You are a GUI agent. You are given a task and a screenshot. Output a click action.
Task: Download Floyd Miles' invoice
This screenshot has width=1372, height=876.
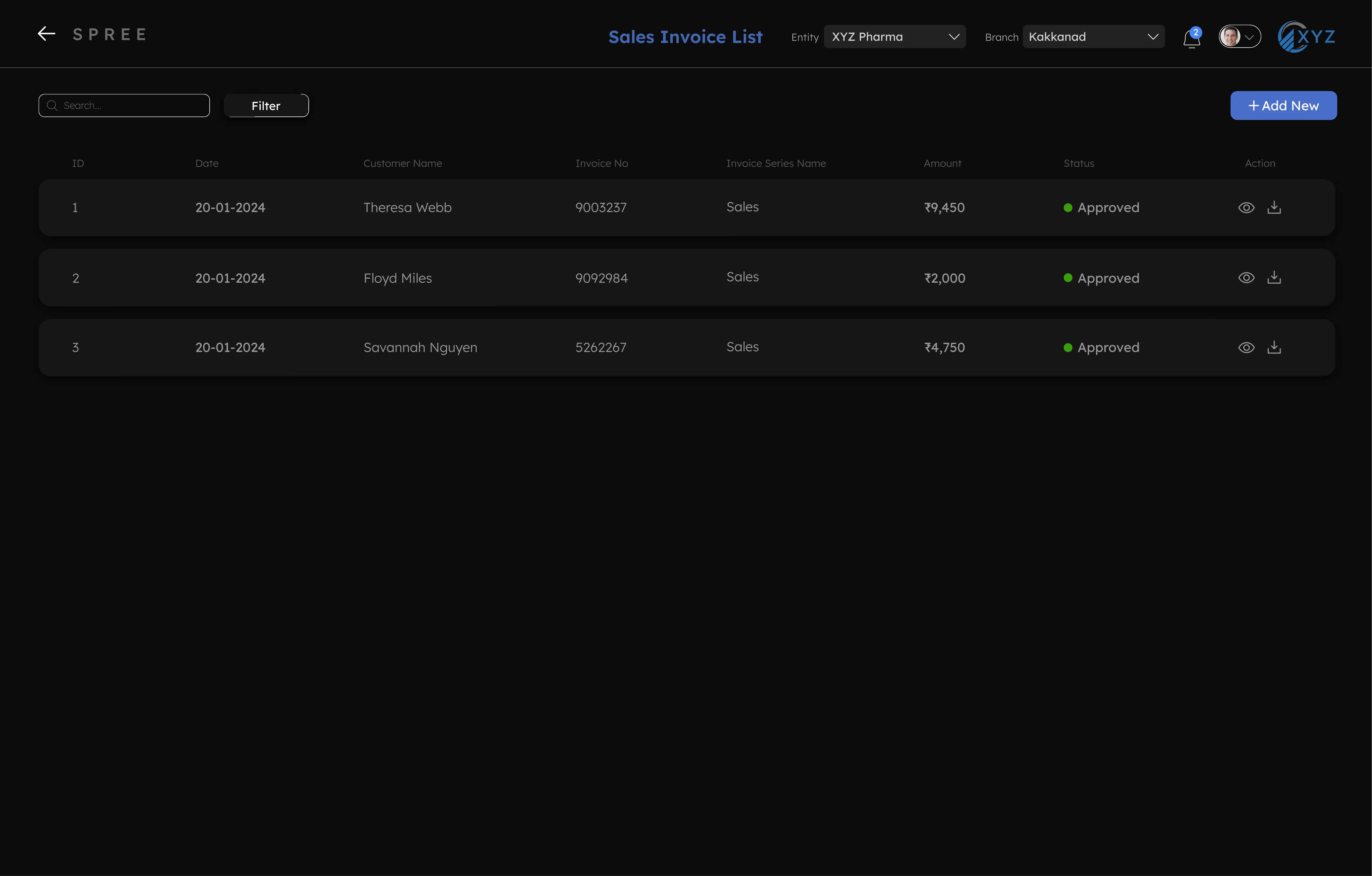point(1275,278)
